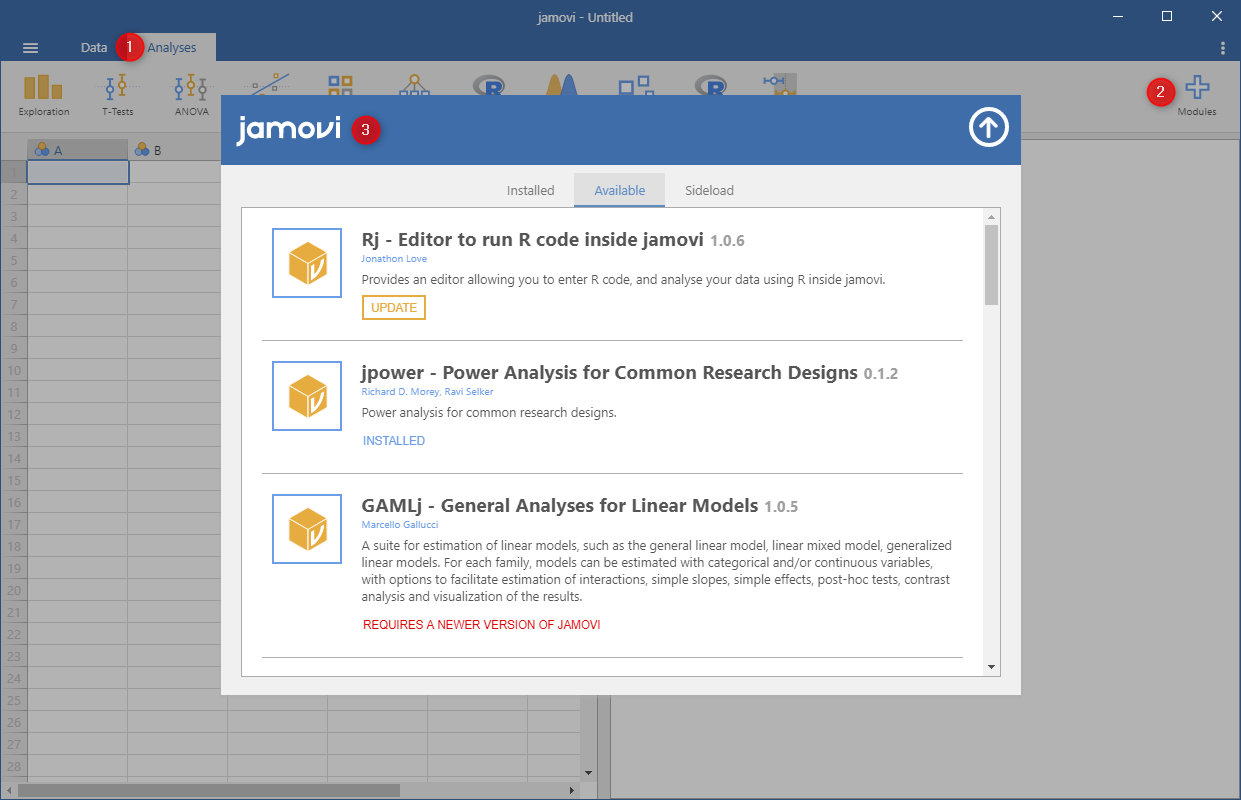Open the Regression analyses menu
This screenshot has height=800, width=1241.
coord(268,84)
